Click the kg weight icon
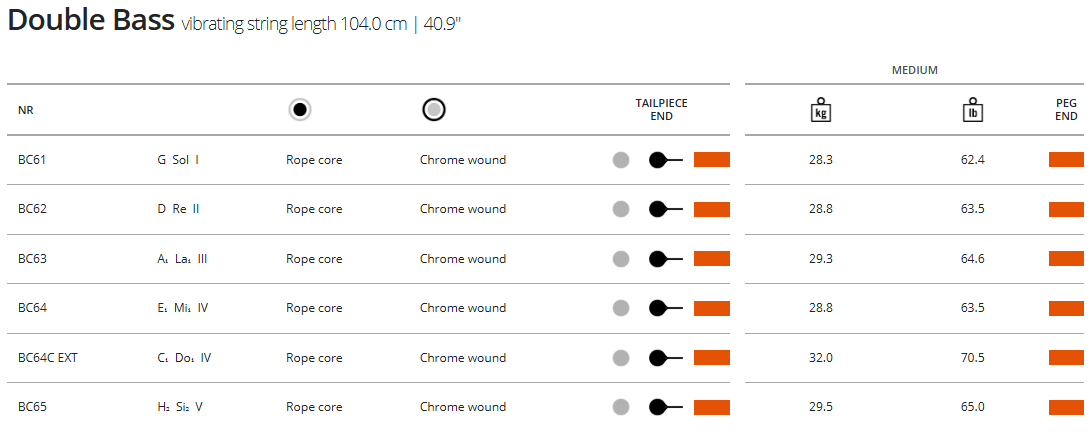 pos(820,110)
